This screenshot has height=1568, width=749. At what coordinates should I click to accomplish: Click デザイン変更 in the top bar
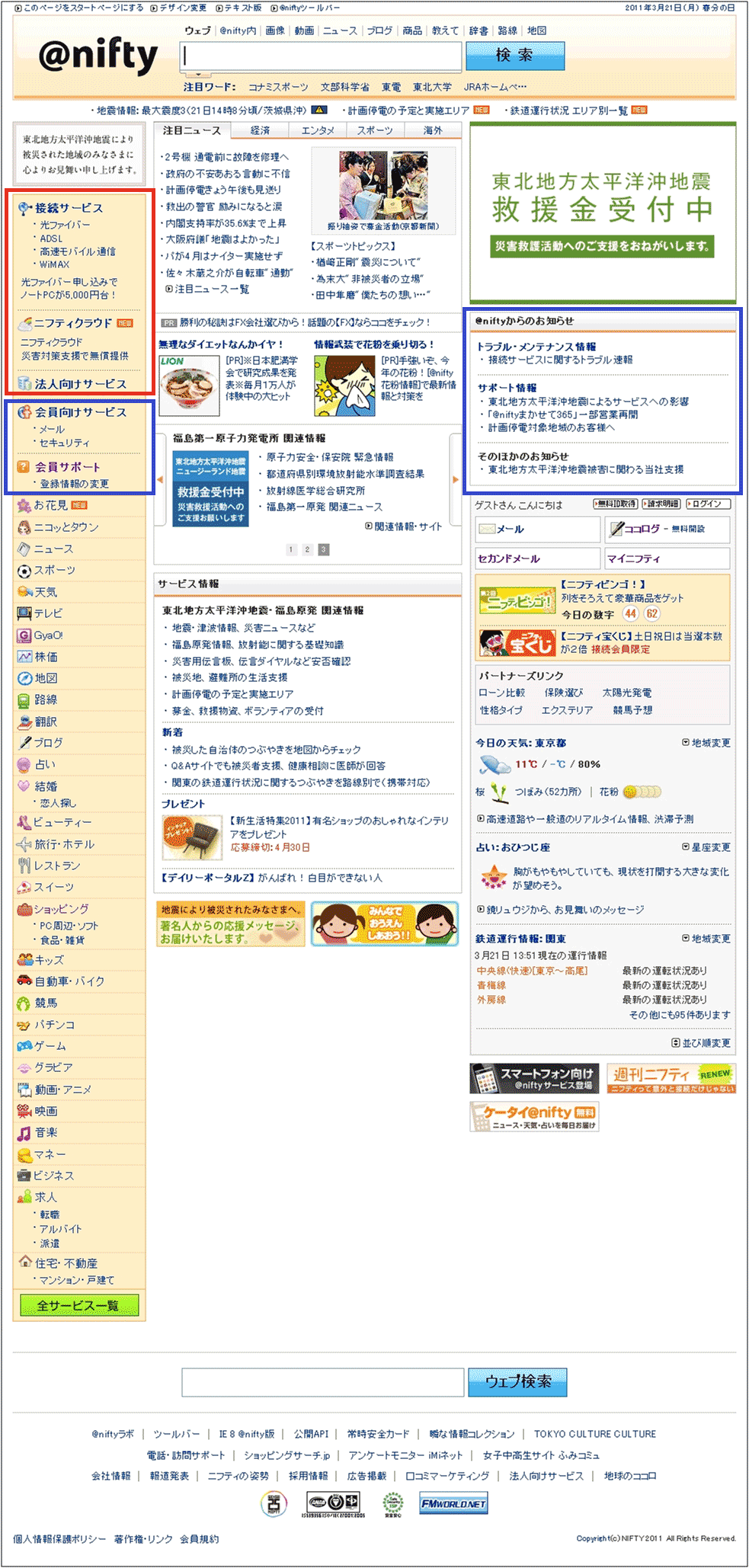178,8
